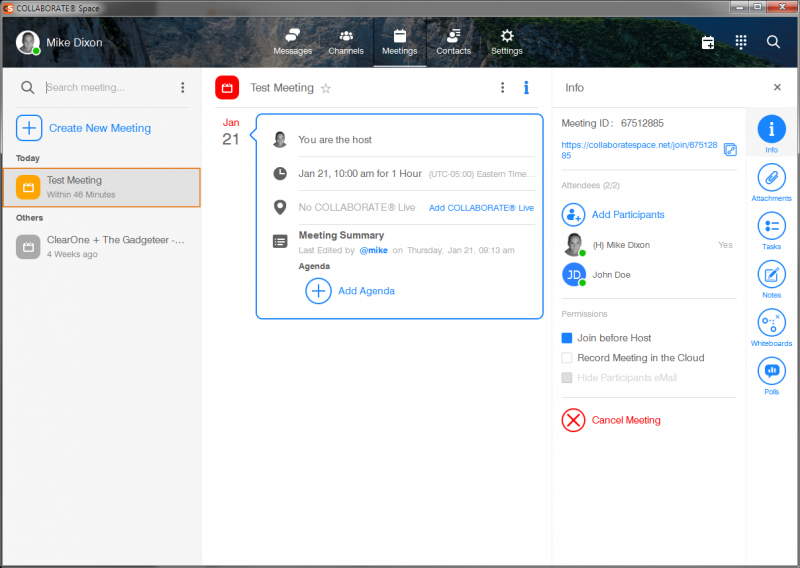Click the Add Participants icon
800x568 pixels.
pos(573,215)
